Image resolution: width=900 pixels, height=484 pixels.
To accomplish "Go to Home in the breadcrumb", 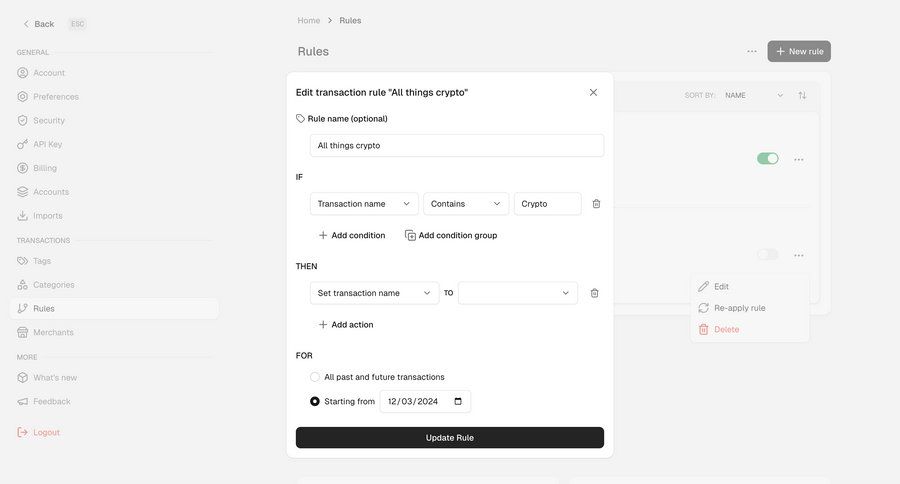I will 308,20.
